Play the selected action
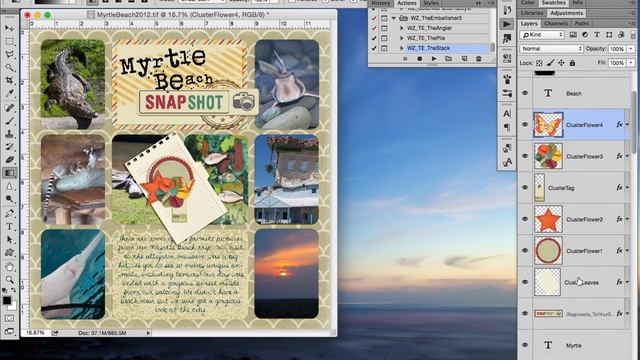 pos(434,59)
